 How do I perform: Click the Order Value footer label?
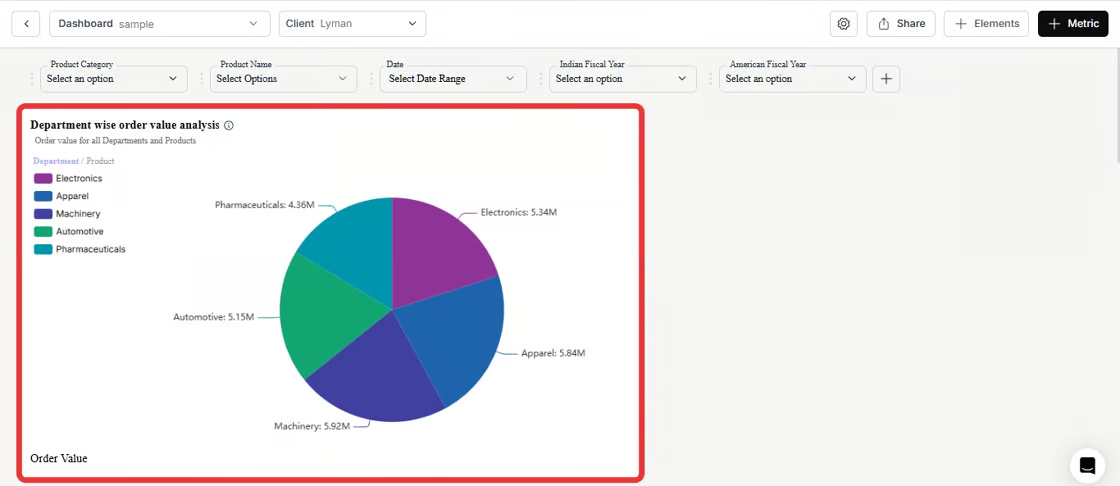59,458
